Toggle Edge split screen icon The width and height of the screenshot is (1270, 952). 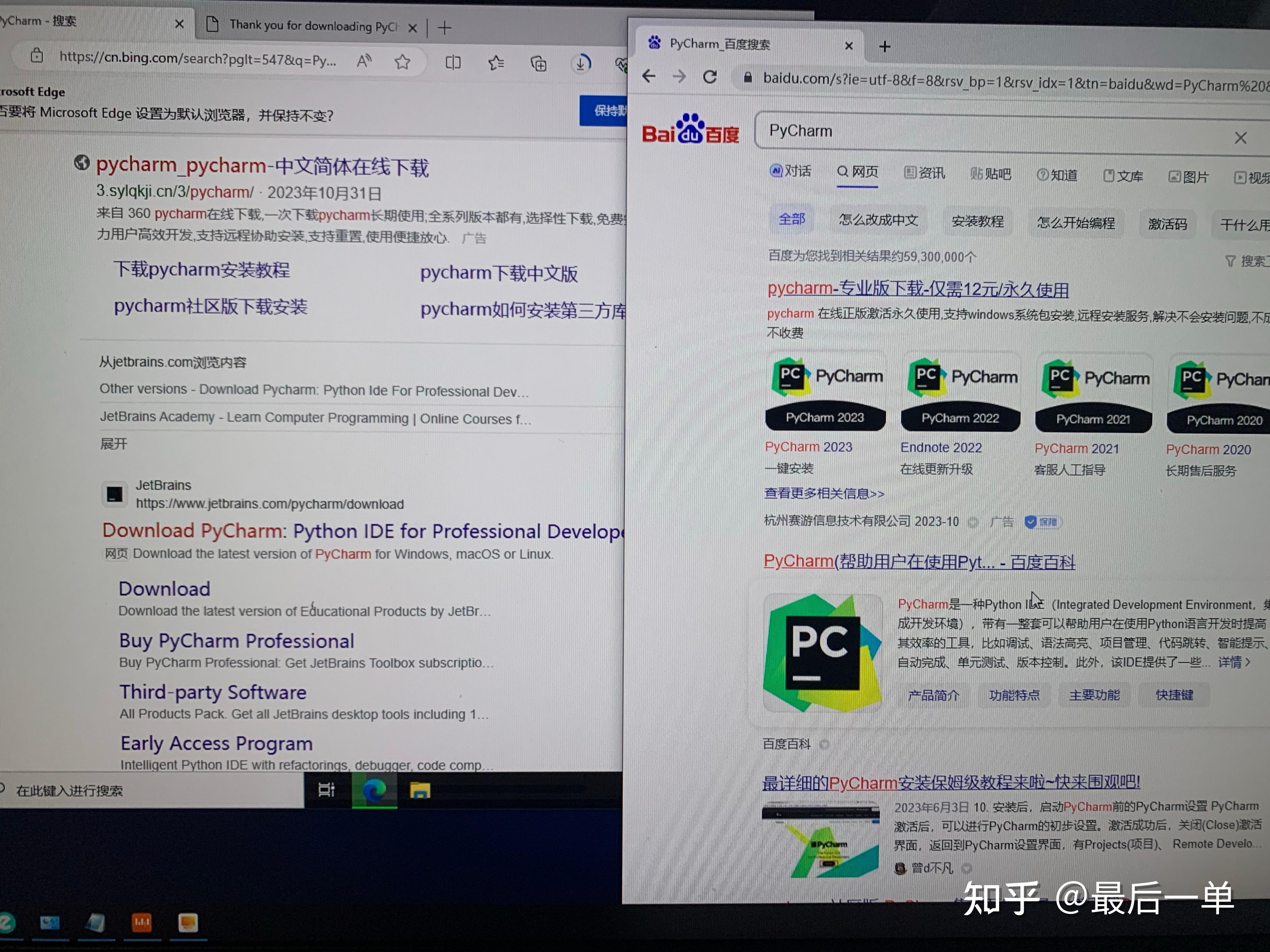tap(452, 62)
